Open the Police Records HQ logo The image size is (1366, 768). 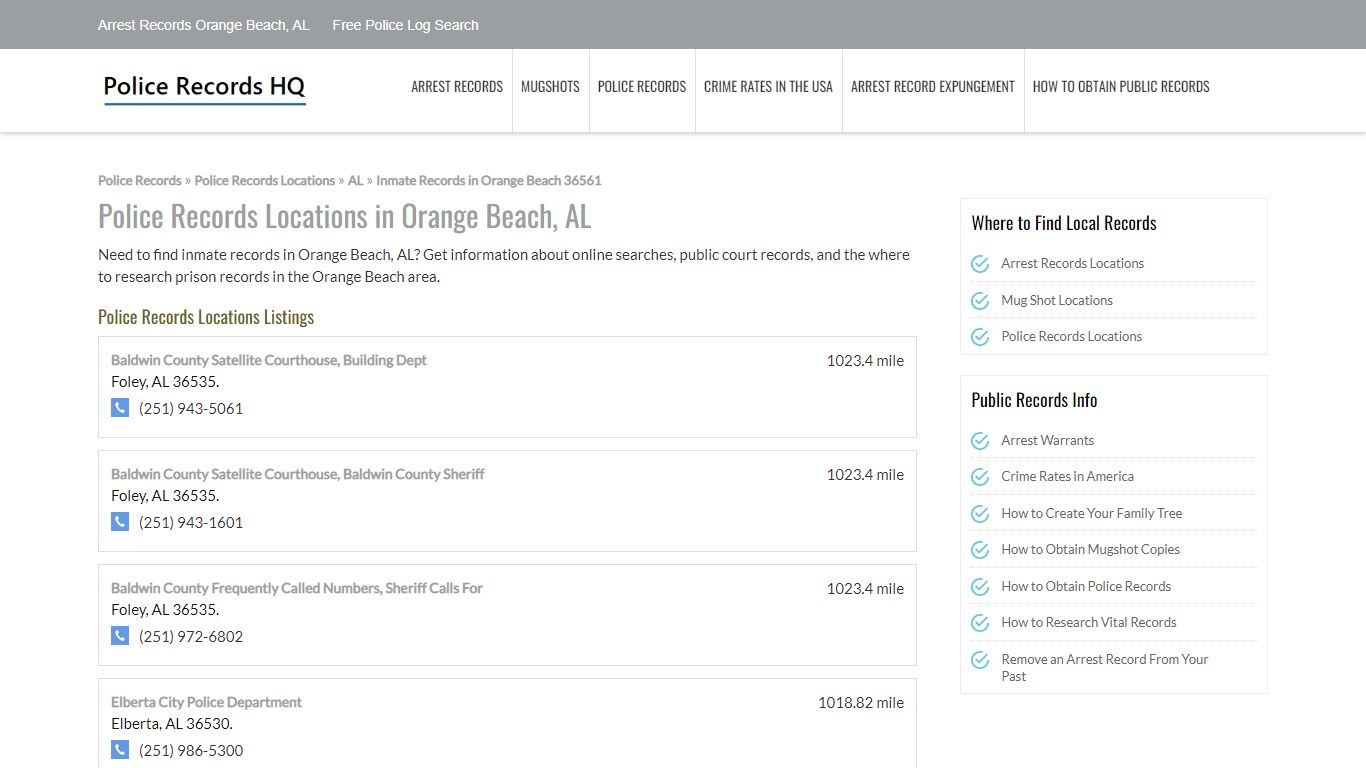(x=204, y=88)
